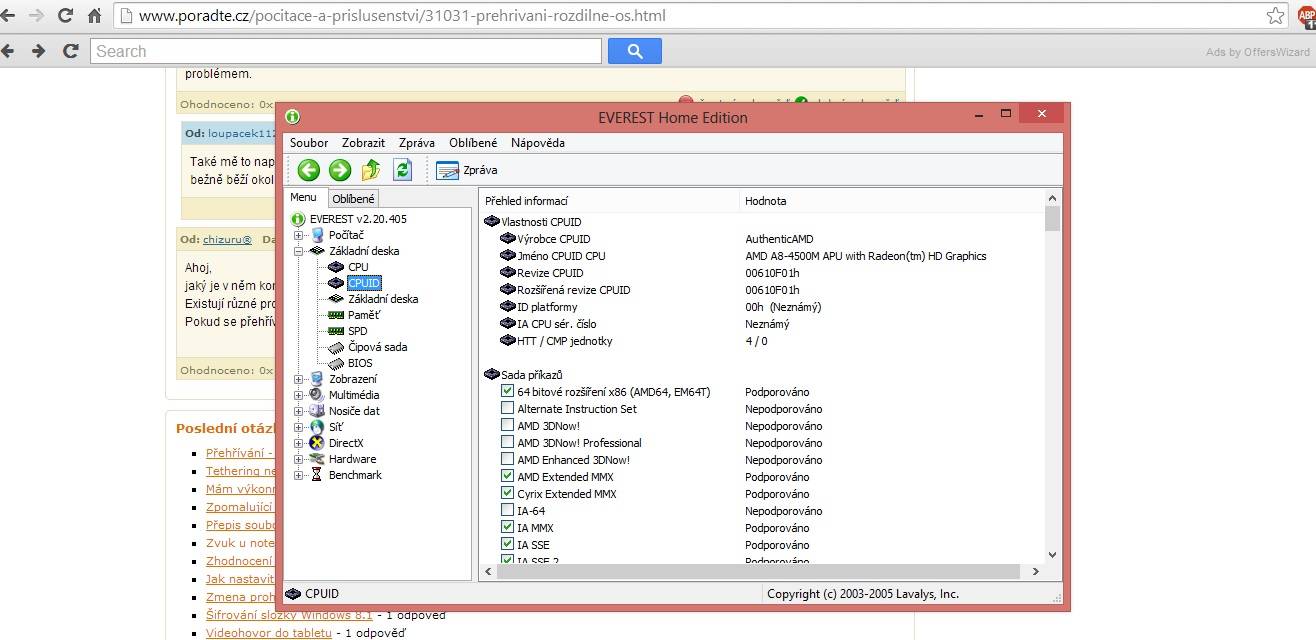Click the Vlastnosti CPUID section header icon
Screen dimensions: 1316x640
click(492, 222)
